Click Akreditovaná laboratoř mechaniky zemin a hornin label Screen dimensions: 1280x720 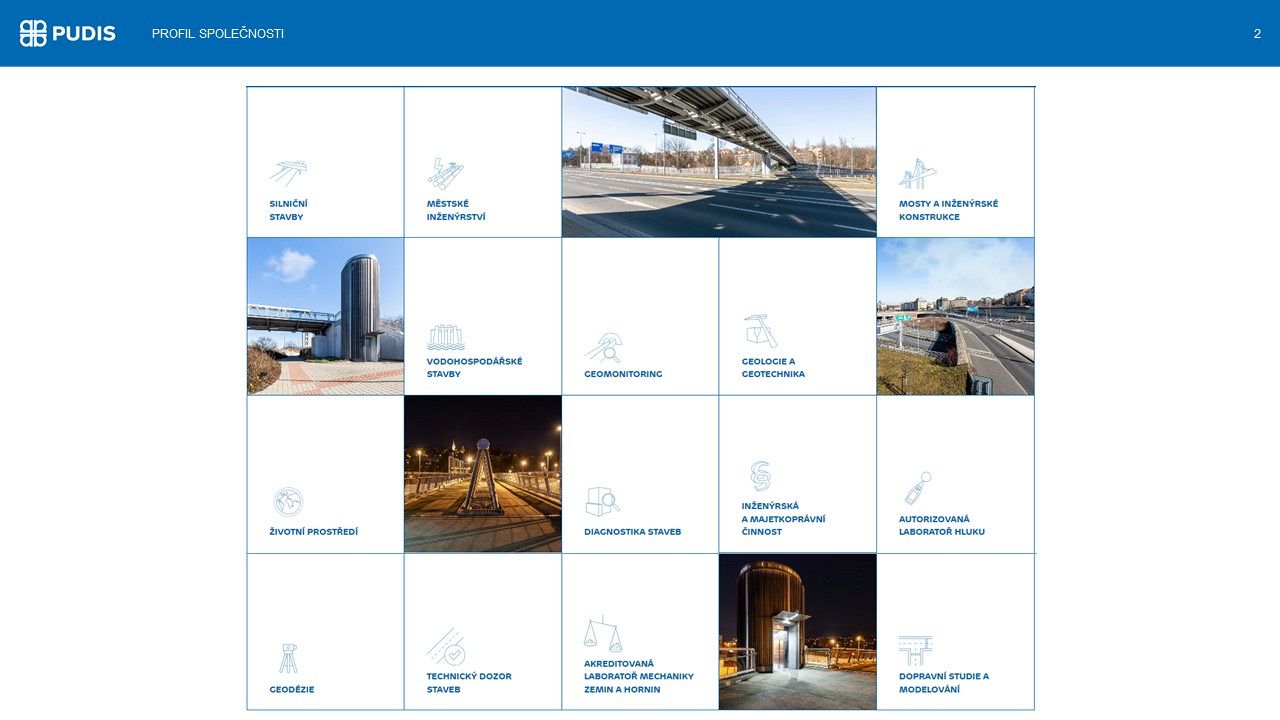[x=638, y=677]
